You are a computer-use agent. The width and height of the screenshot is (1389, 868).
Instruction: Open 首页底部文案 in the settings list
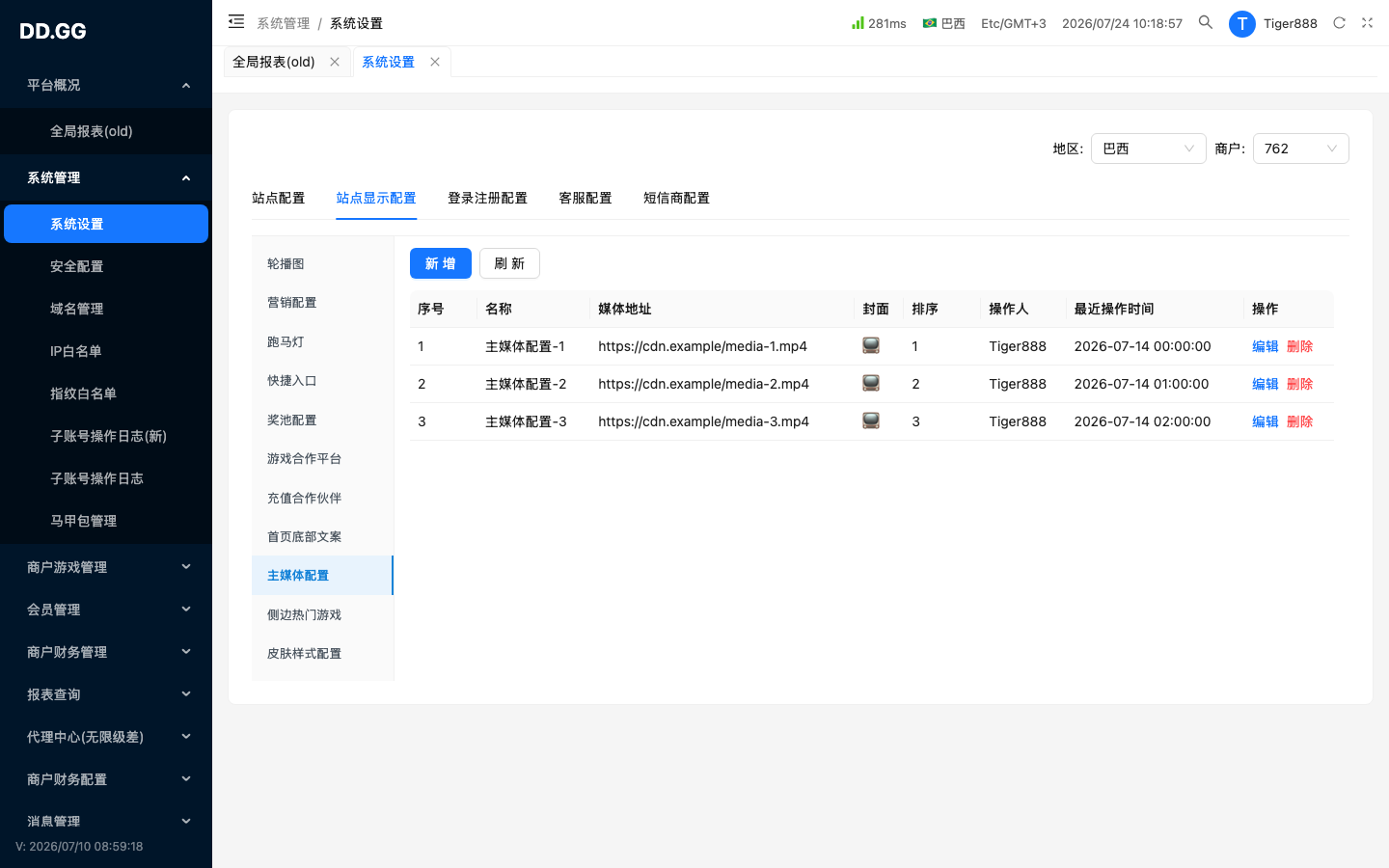pyautogui.click(x=322, y=536)
